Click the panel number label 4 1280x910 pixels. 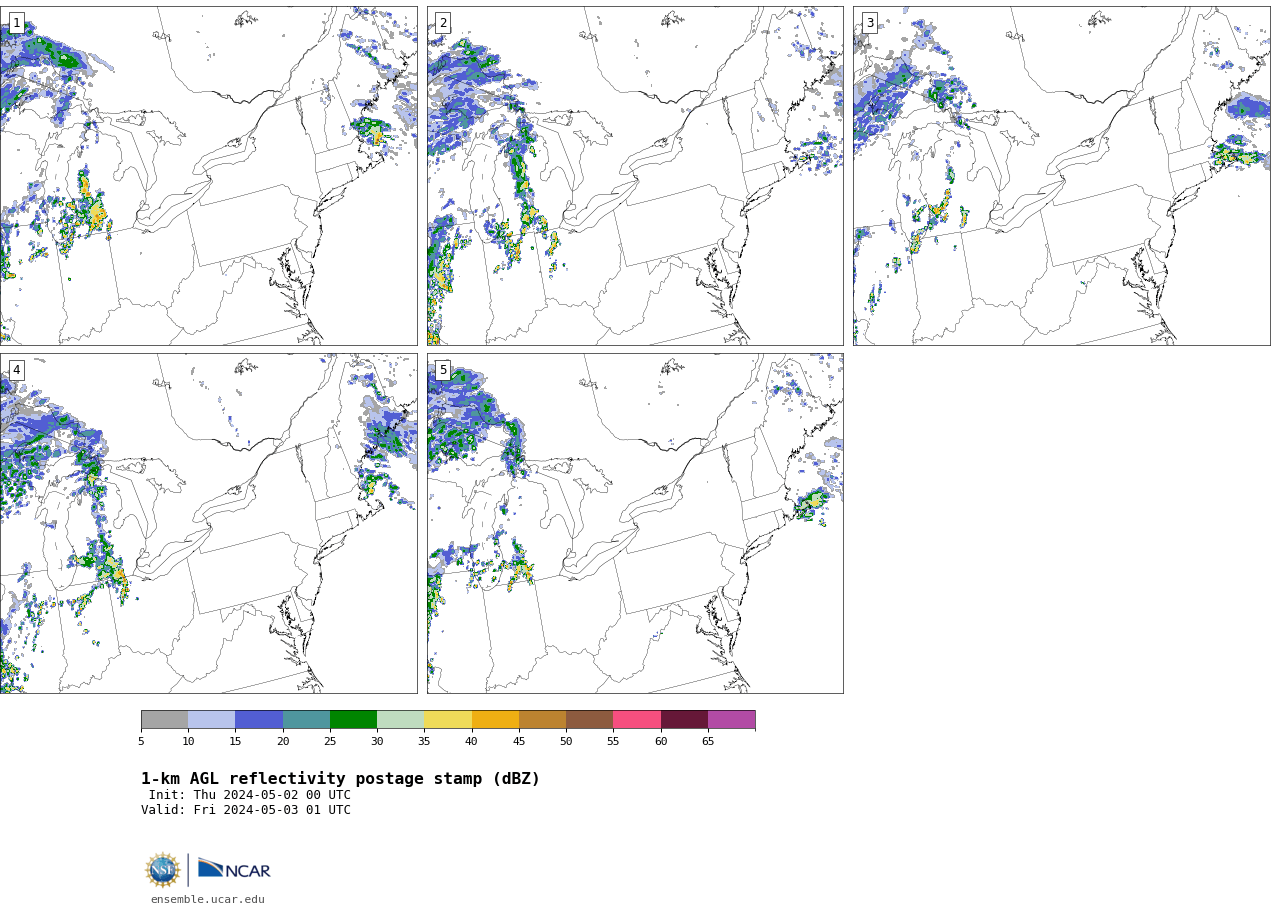tap(16, 370)
